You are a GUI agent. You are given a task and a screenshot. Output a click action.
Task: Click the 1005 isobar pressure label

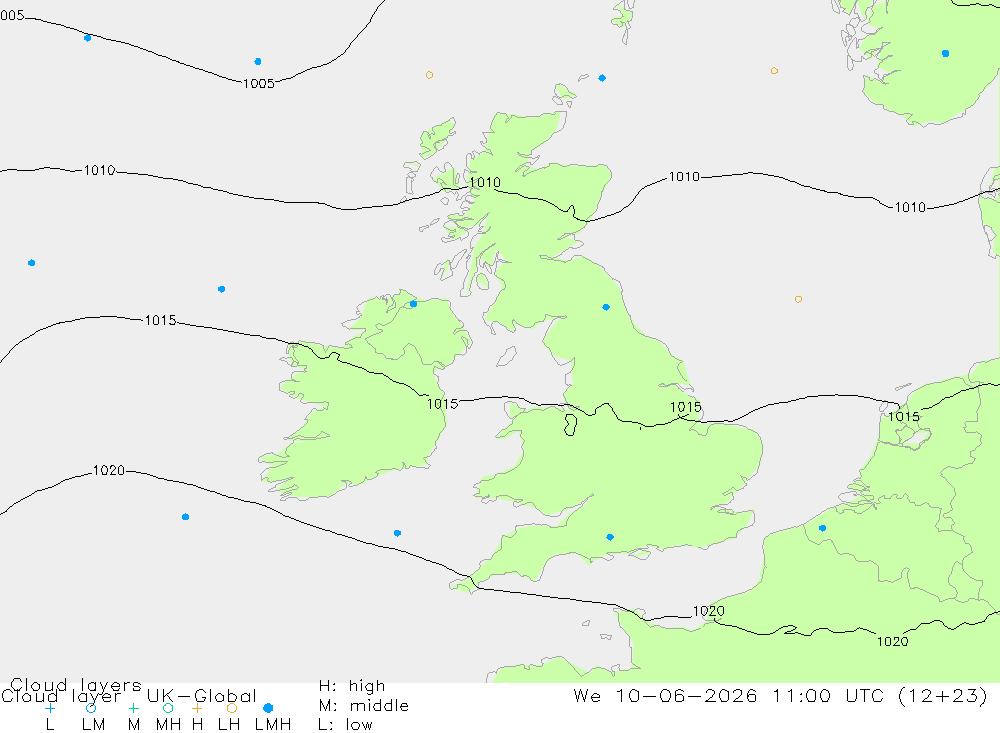tap(259, 84)
